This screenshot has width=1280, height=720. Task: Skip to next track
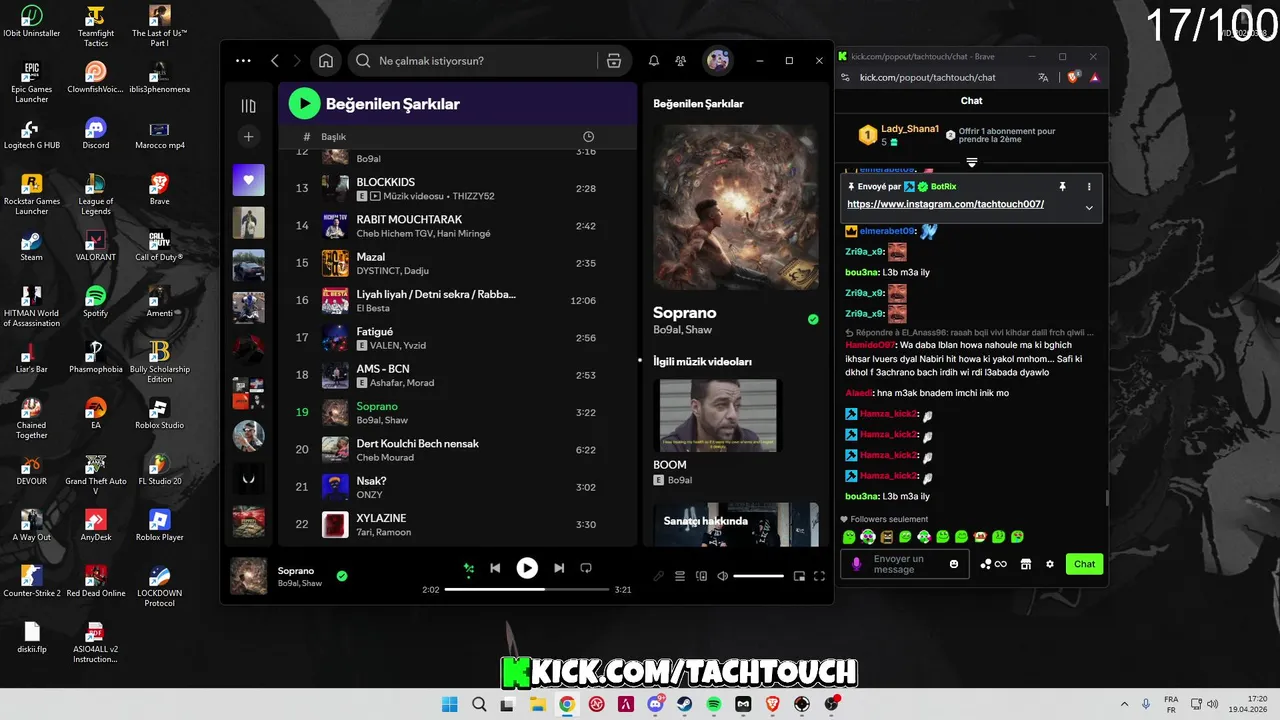(x=559, y=568)
